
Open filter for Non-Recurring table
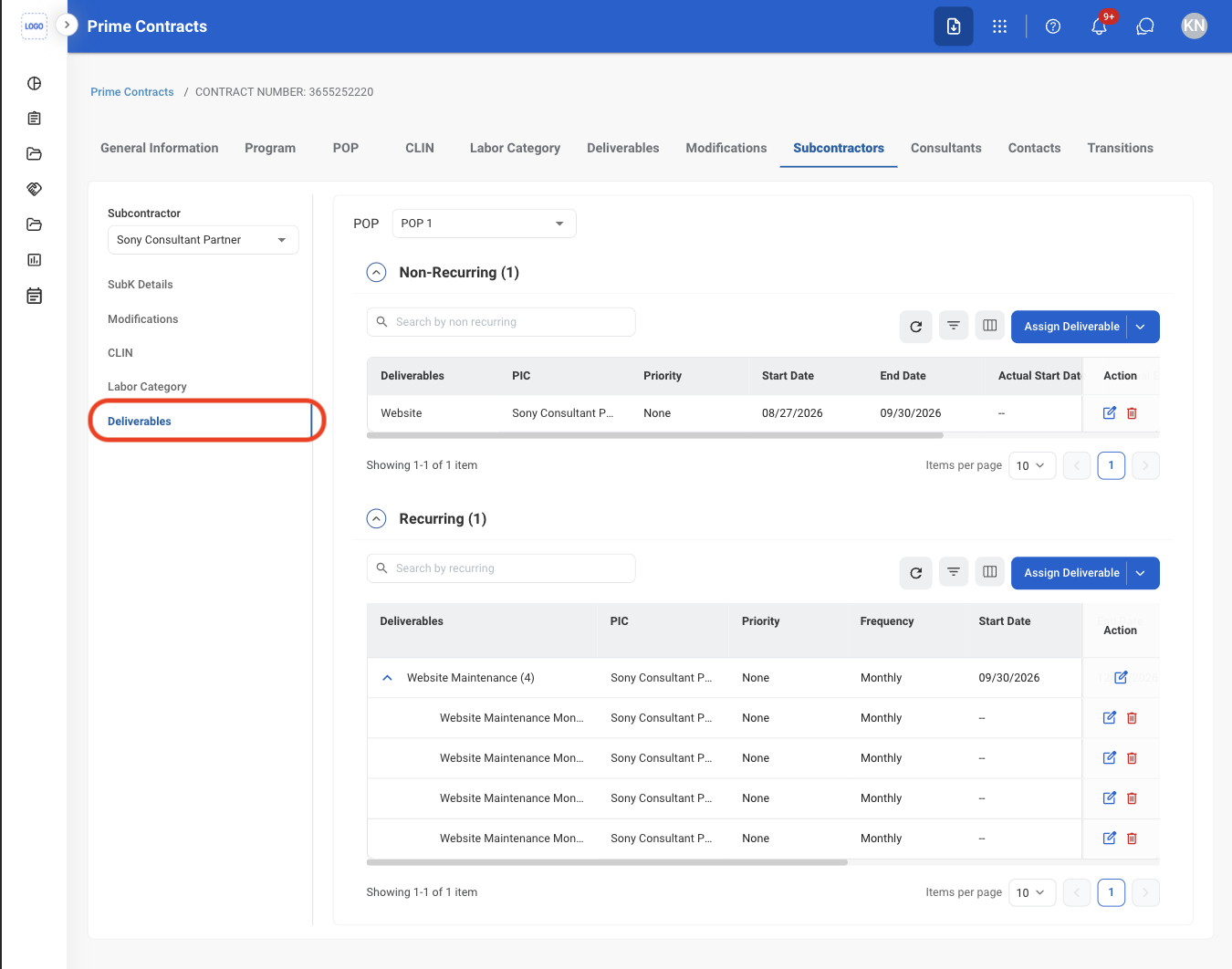click(954, 326)
